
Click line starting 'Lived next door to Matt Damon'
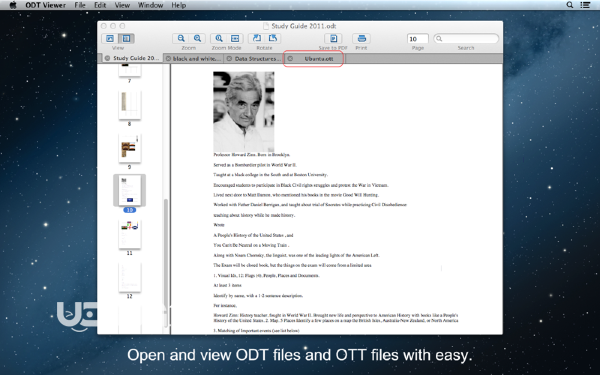click(x=296, y=195)
